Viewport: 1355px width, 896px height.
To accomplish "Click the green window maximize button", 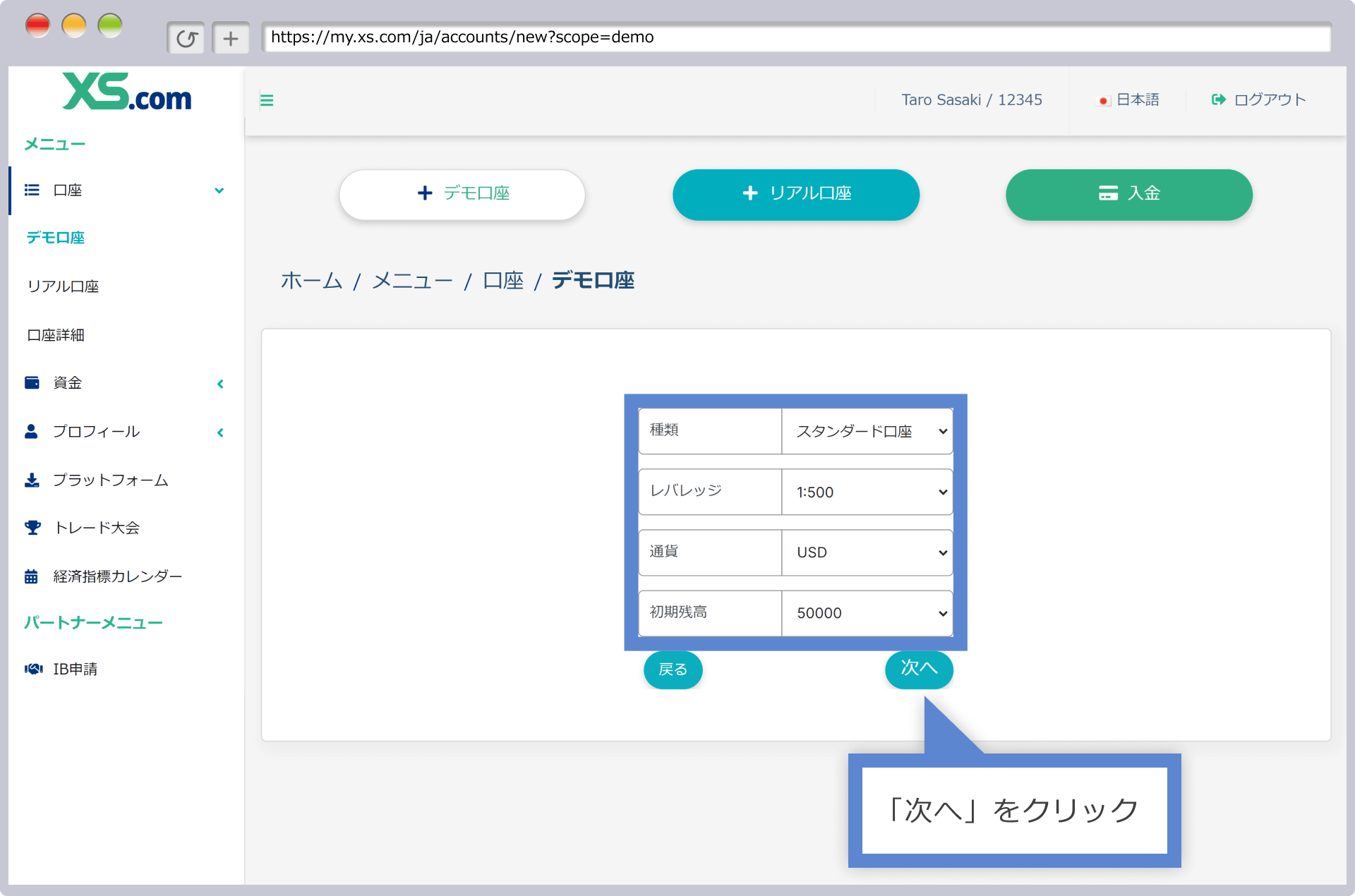I will pyautogui.click(x=110, y=26).
